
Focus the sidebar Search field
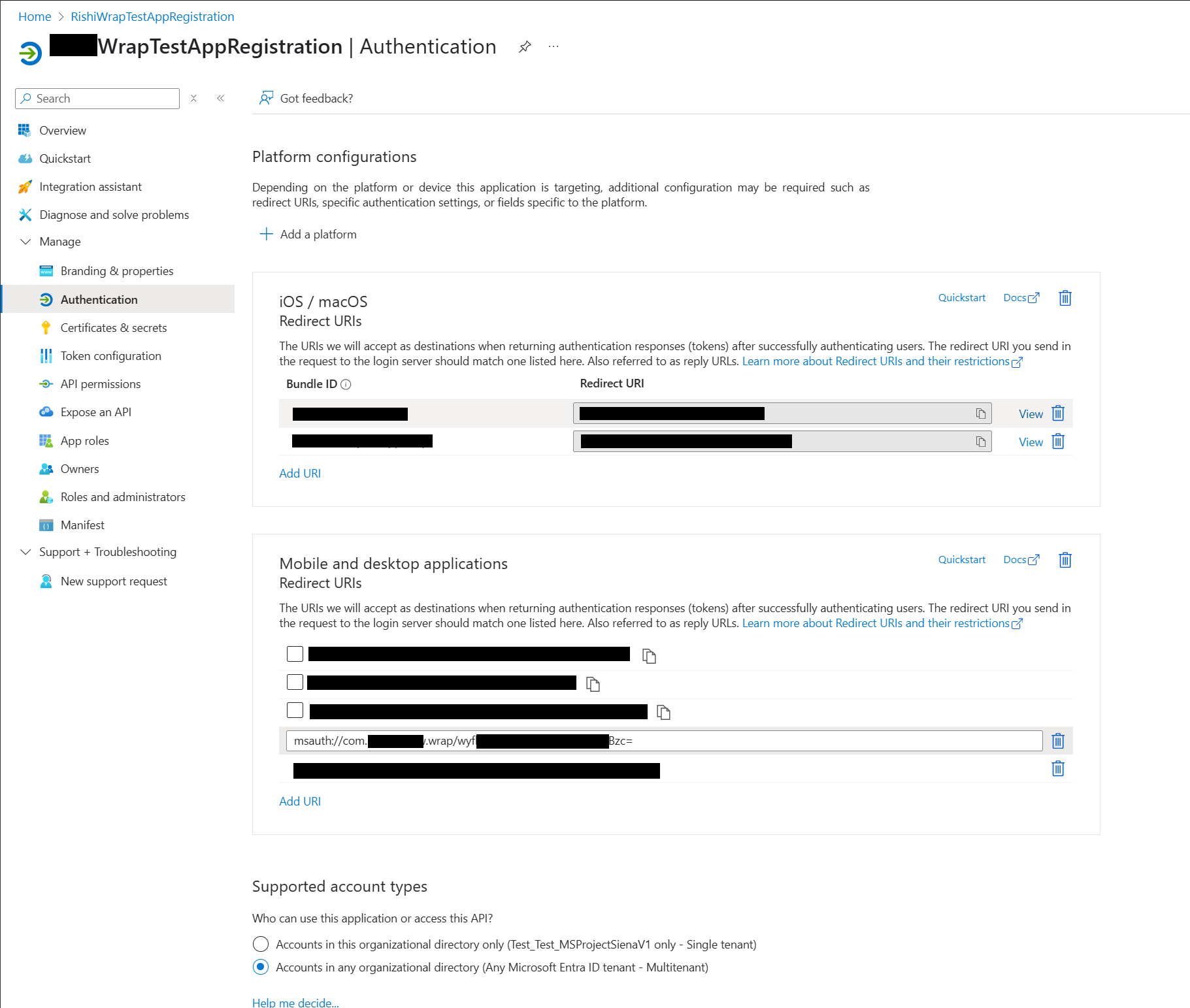point(97,98)
